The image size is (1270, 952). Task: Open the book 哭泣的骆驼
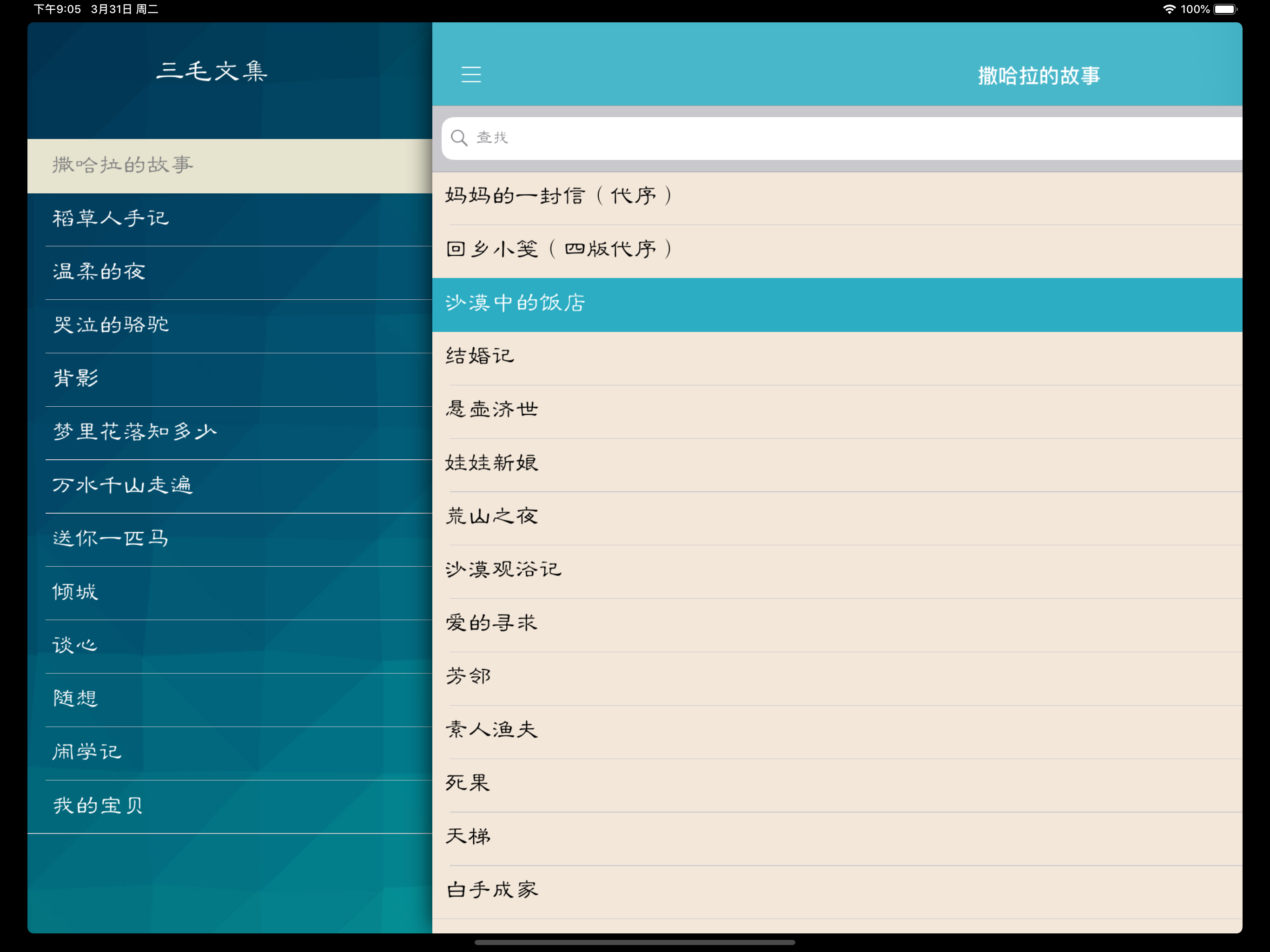[230, 326]
